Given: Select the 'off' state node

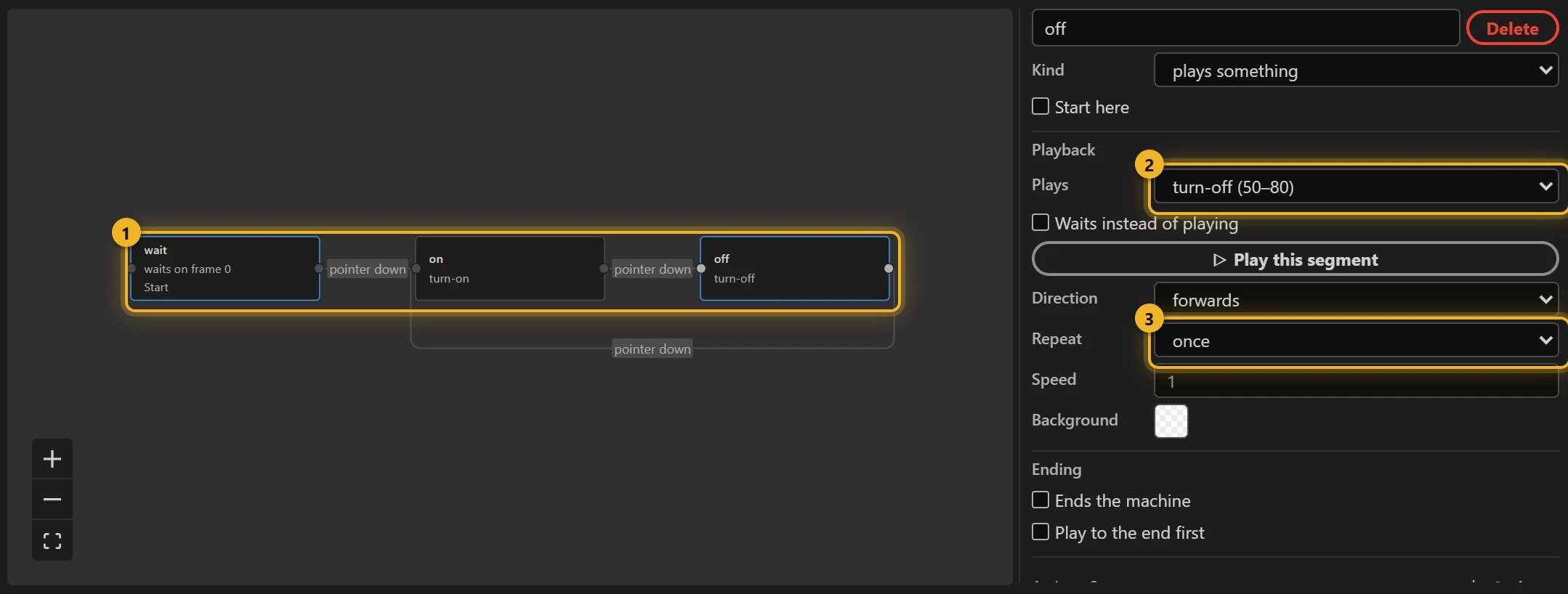Looking at the screenshot, I should click(795, 268).
